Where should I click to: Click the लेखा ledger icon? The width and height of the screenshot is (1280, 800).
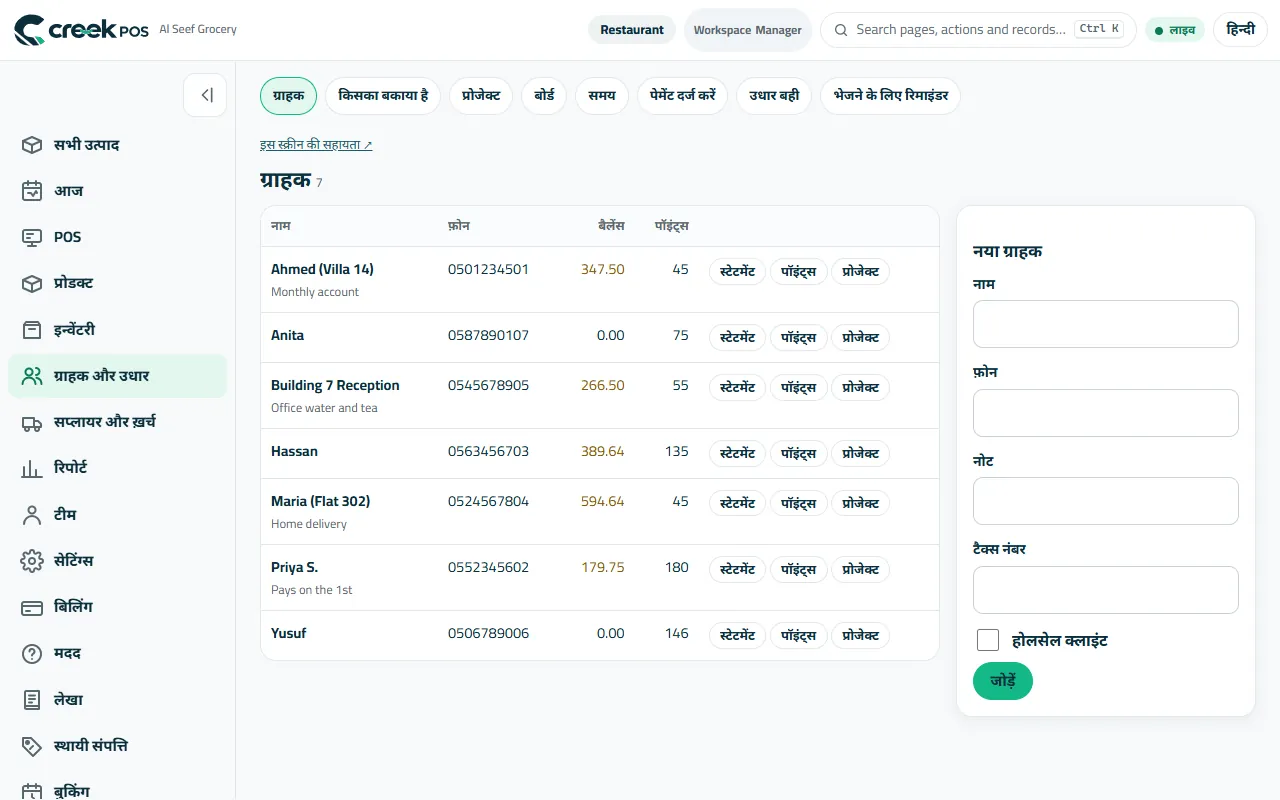(32, 700)
